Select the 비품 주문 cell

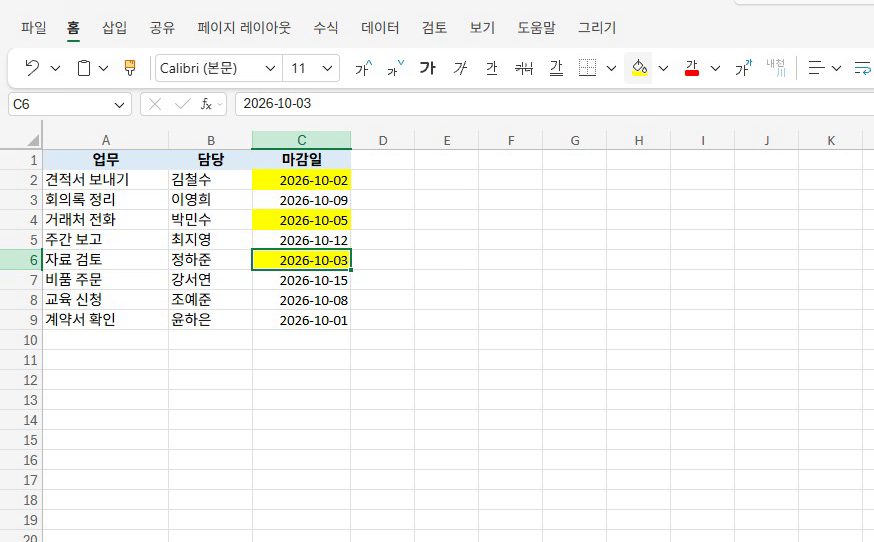tap(105, 280)
